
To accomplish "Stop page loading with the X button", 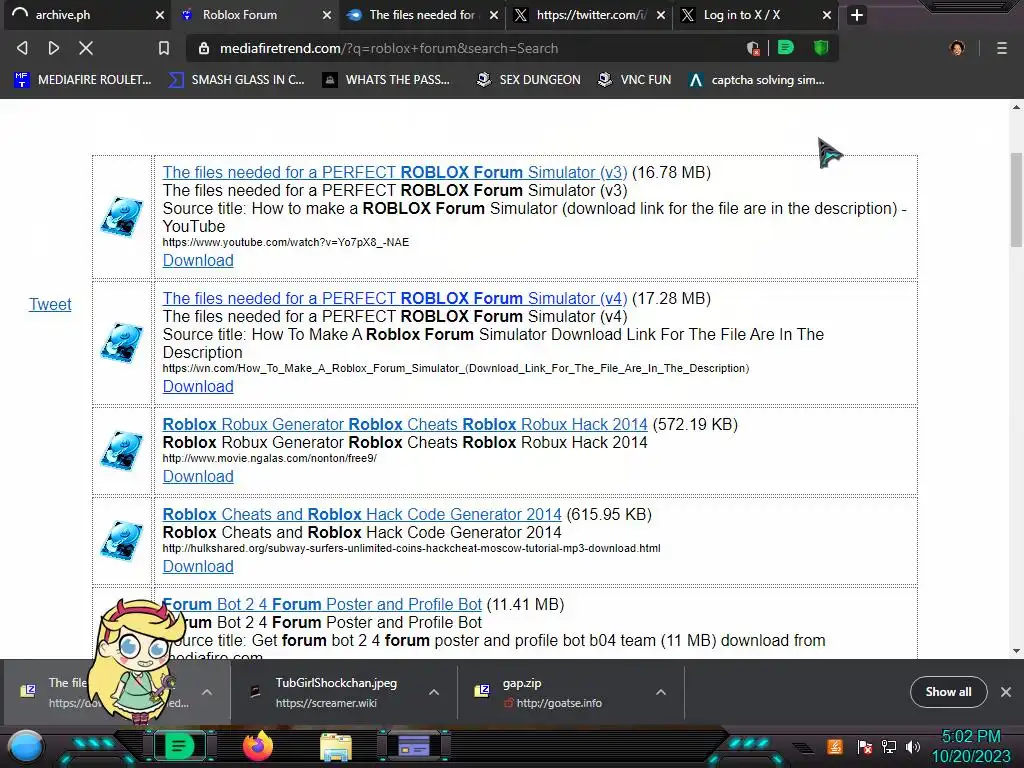I will [x=86, y=48].
